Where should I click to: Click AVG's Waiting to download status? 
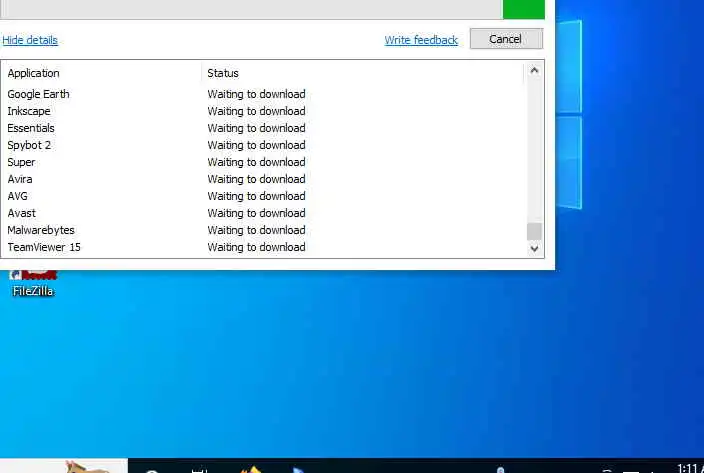256,197
